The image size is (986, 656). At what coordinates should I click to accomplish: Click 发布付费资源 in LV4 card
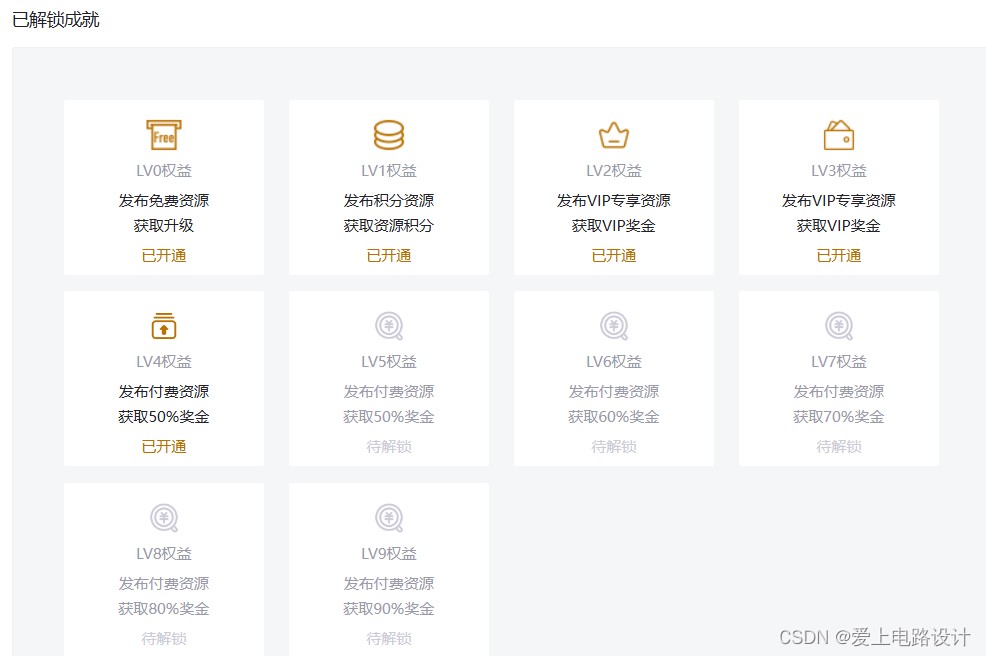[x=163, y=392]
